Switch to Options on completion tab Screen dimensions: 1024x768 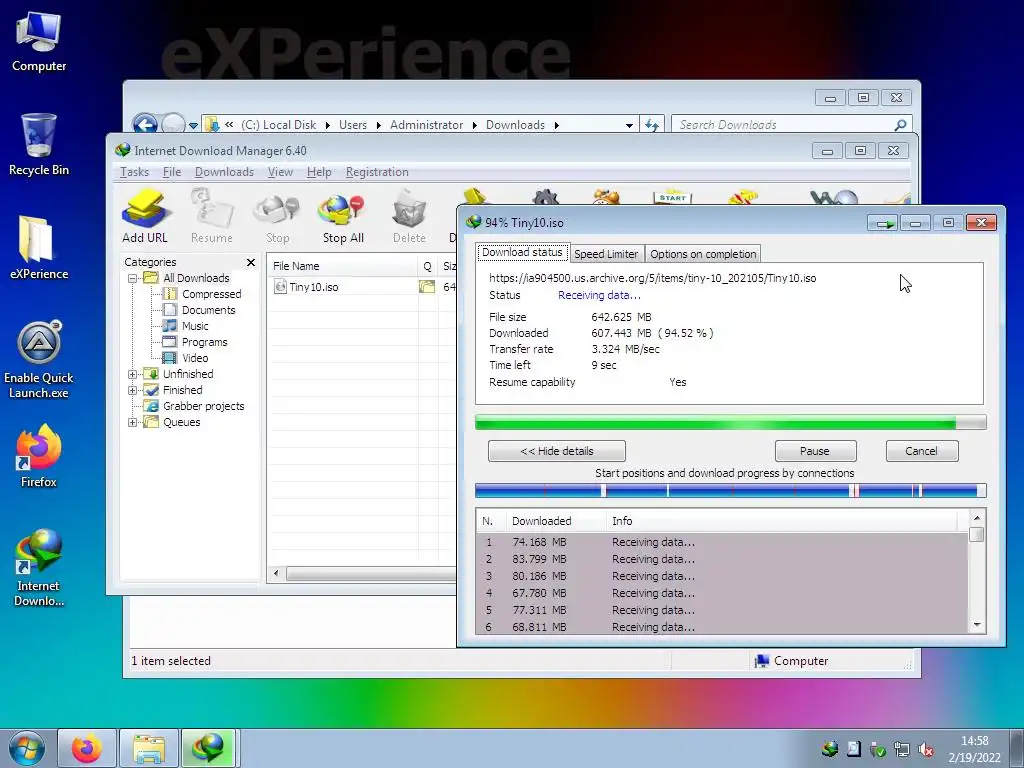click(x=703, y=254)
